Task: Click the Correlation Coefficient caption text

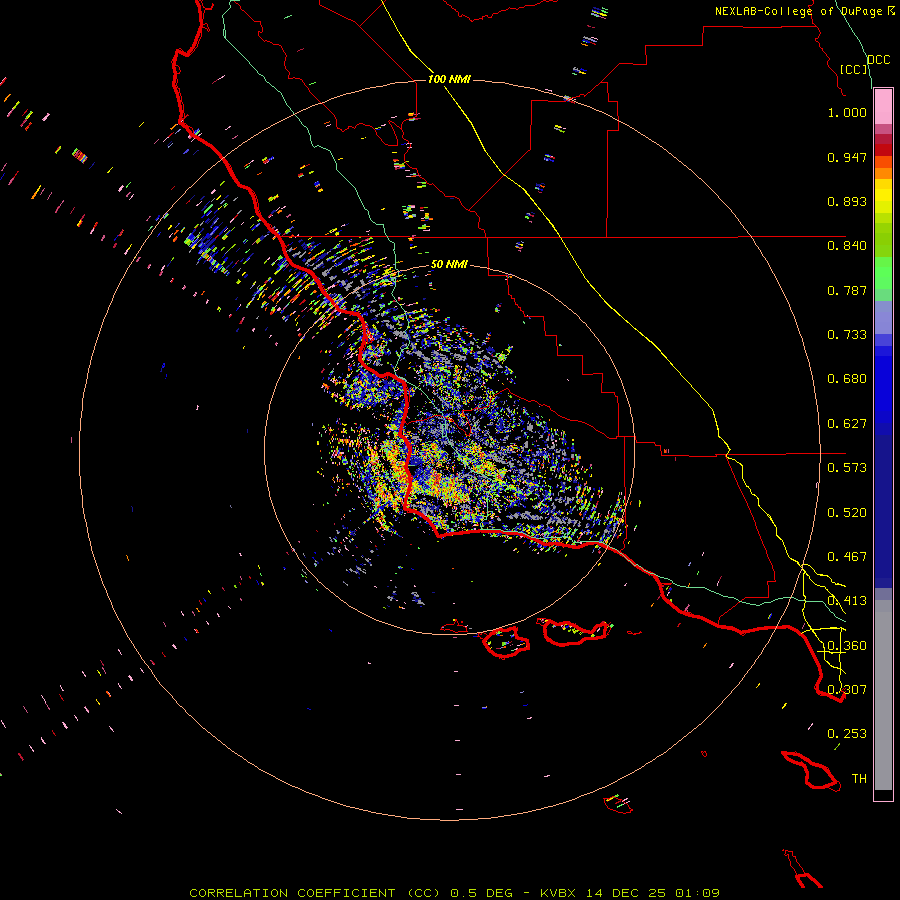Action: [x=315, y=893]
